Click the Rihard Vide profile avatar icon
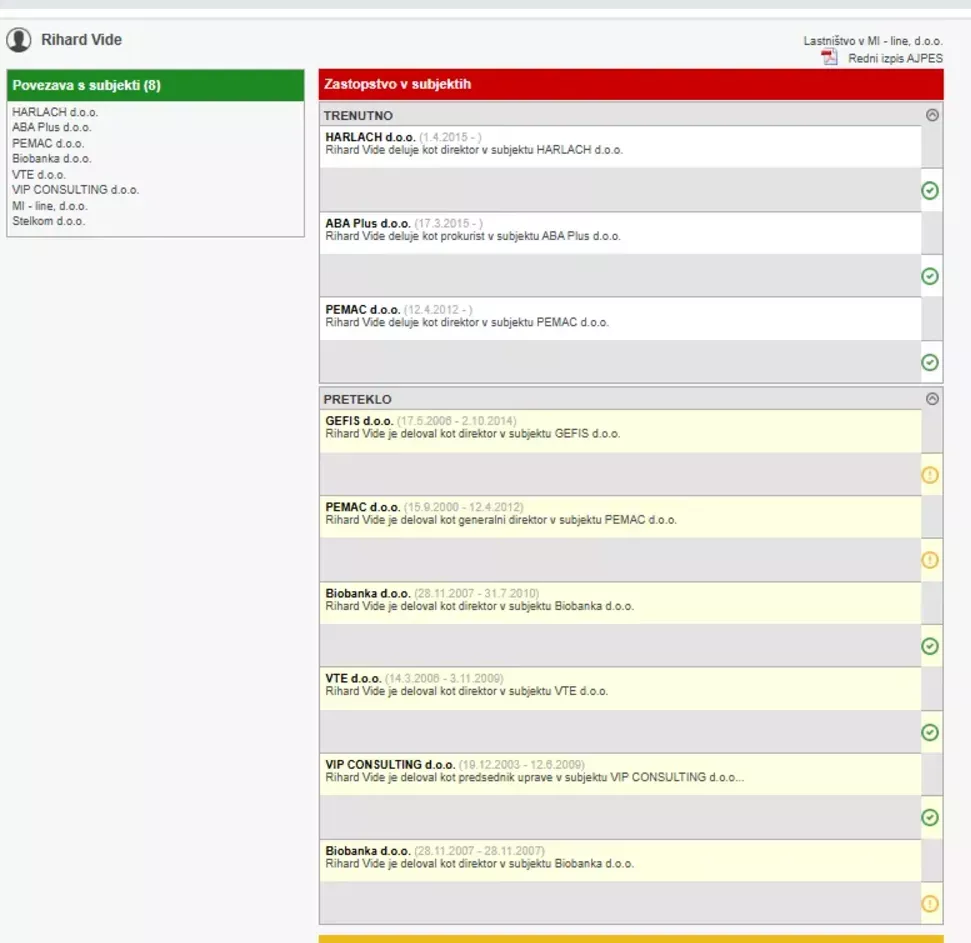 click(19, 41)
